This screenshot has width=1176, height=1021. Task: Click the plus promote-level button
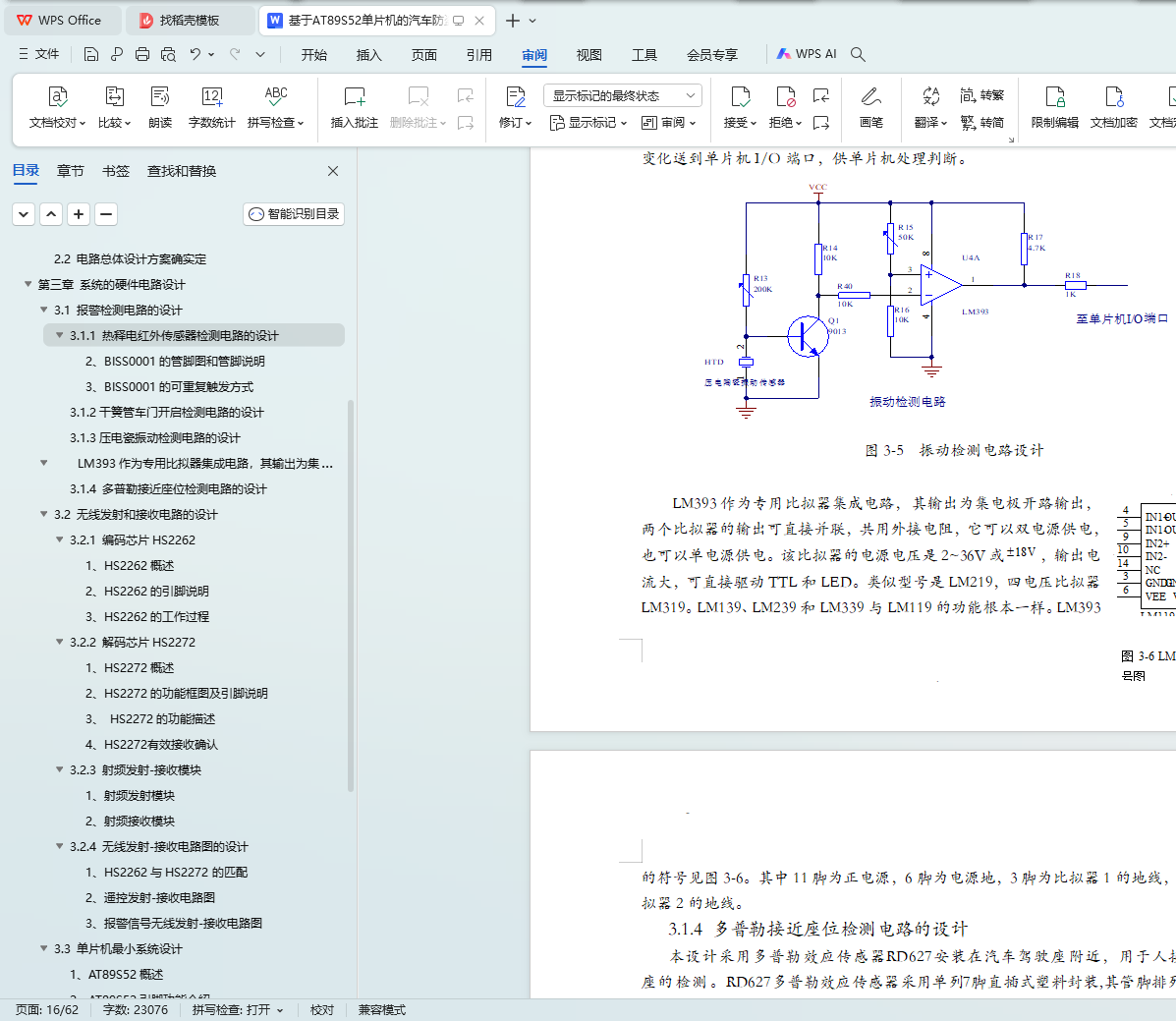click(x=78, y=214)
